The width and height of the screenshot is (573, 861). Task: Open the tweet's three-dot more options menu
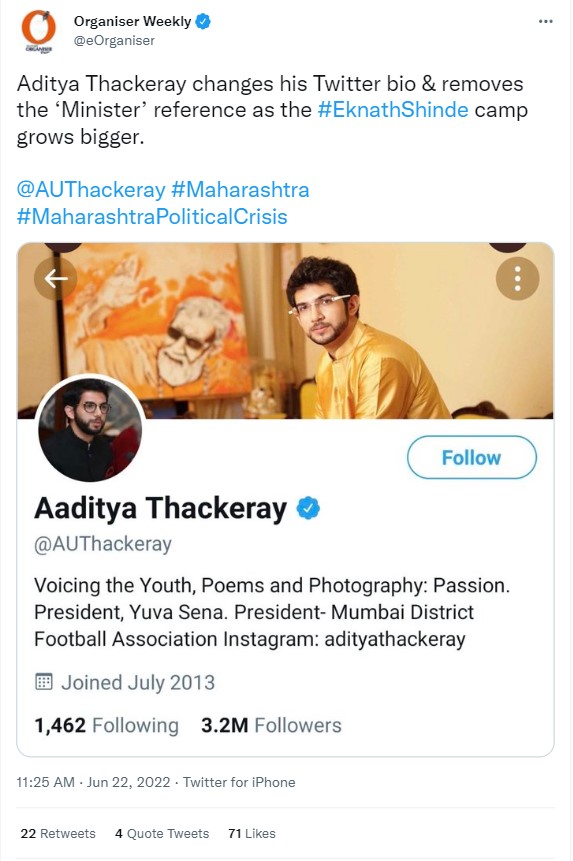[545, 21]
